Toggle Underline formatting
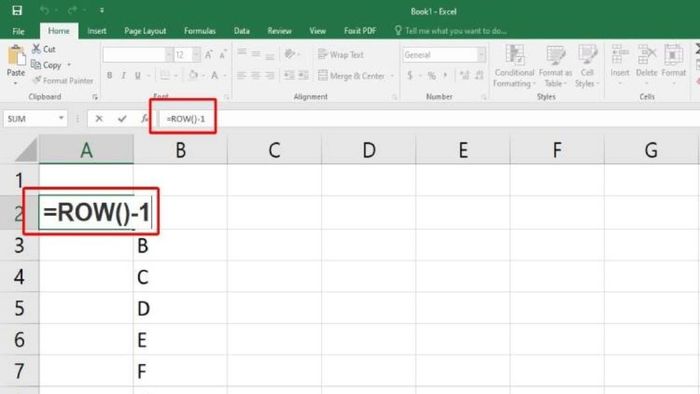700x394 pixels. point(138,75)
